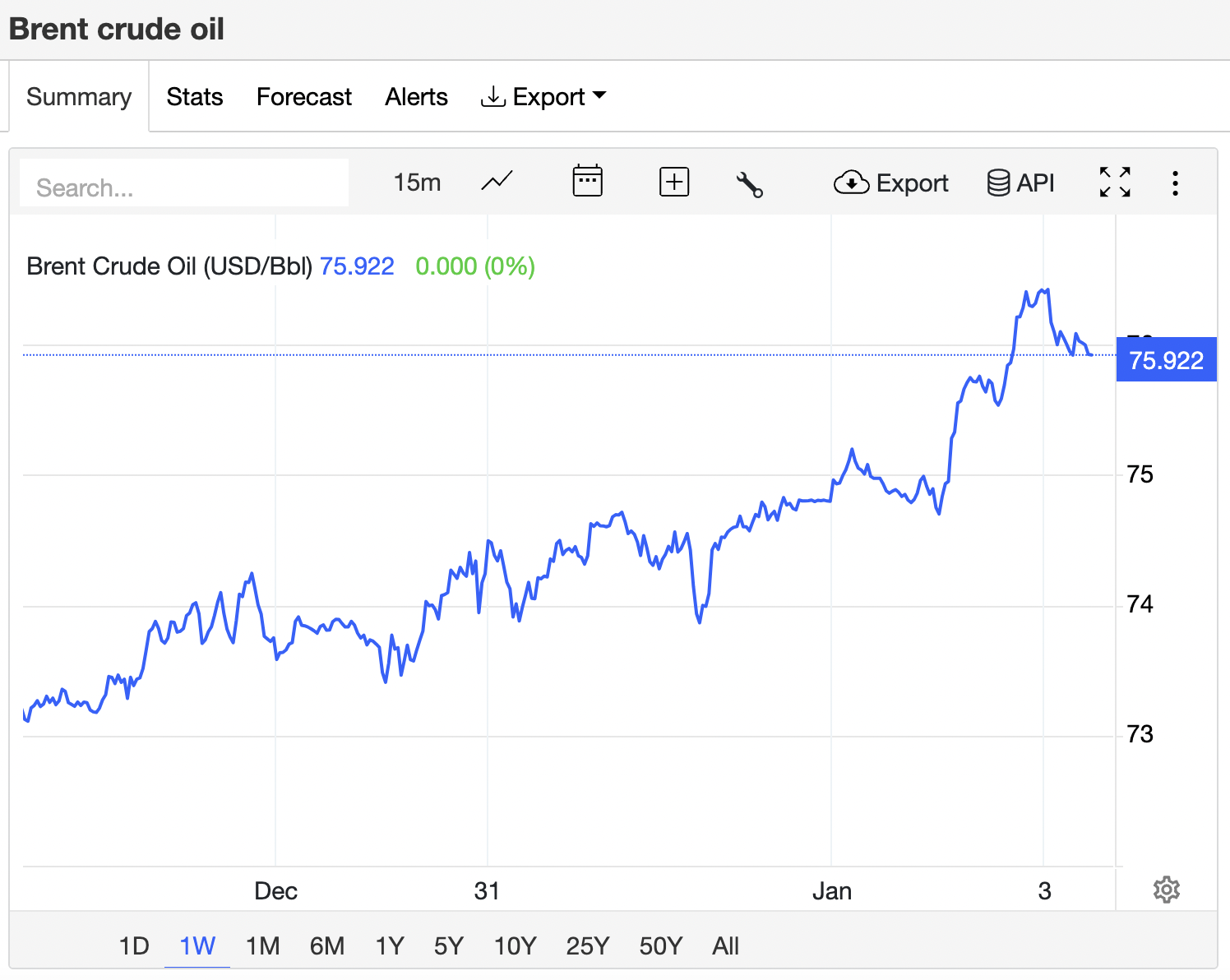Select the 50Y time range
The width and height of the screenshot is (1230, 980).
(x=661, y=946)
